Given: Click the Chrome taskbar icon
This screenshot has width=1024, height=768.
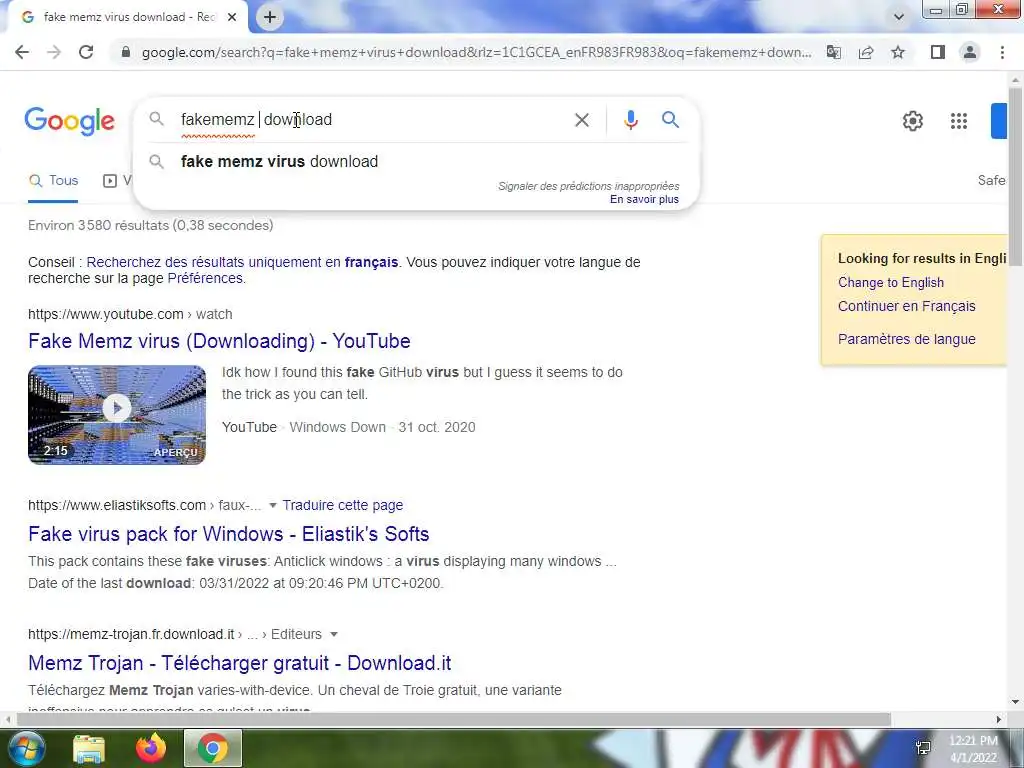Looking at the screenshot, I should [x=213, y=748].
